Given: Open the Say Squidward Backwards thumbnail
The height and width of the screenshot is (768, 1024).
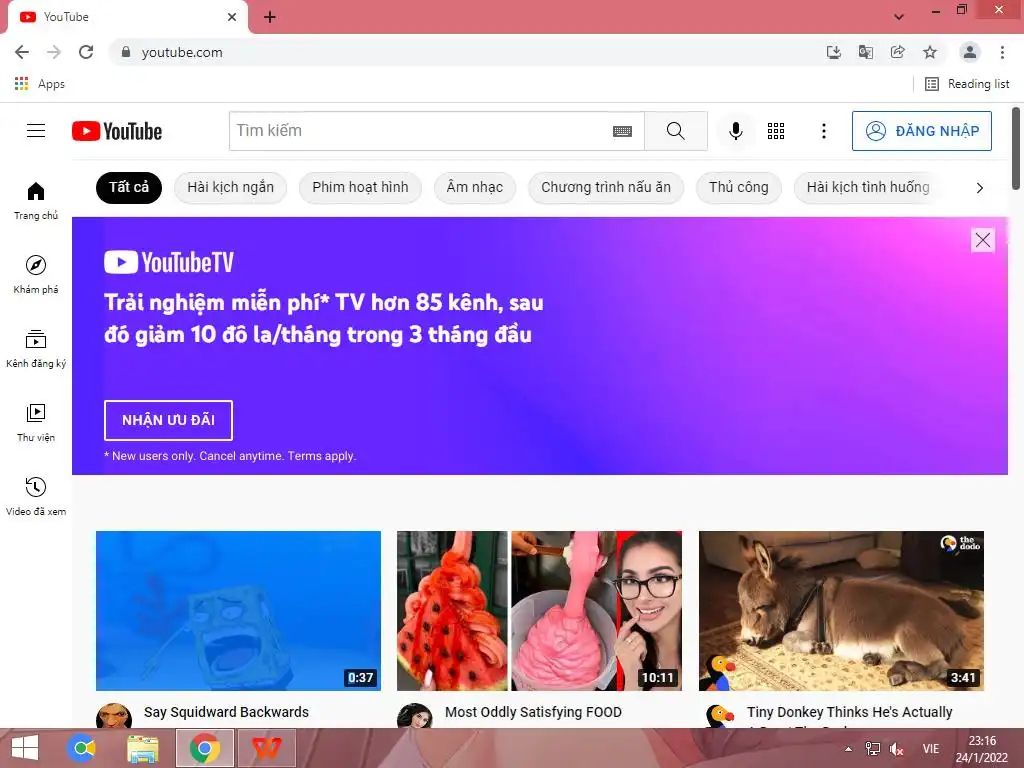Looking at the screenshot, I should (238, 611).
